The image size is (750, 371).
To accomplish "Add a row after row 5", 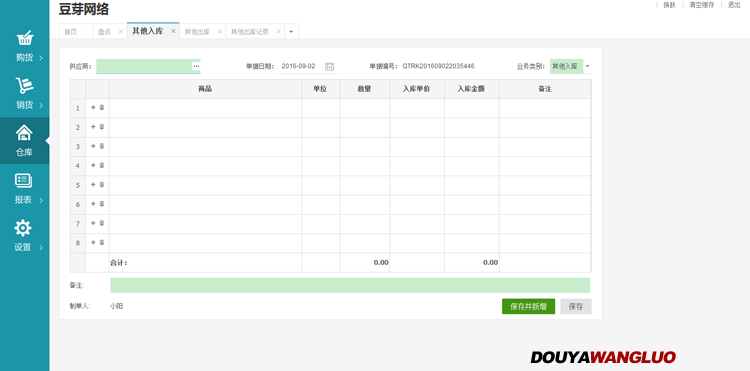I will pyautogui.click(x=93, y=185).
